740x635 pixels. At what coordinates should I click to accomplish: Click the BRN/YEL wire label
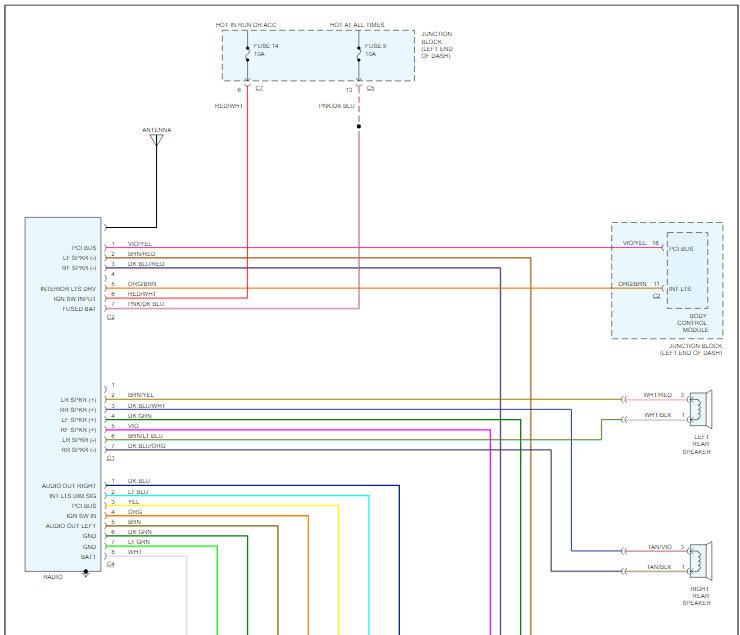(x=141, y=395)
